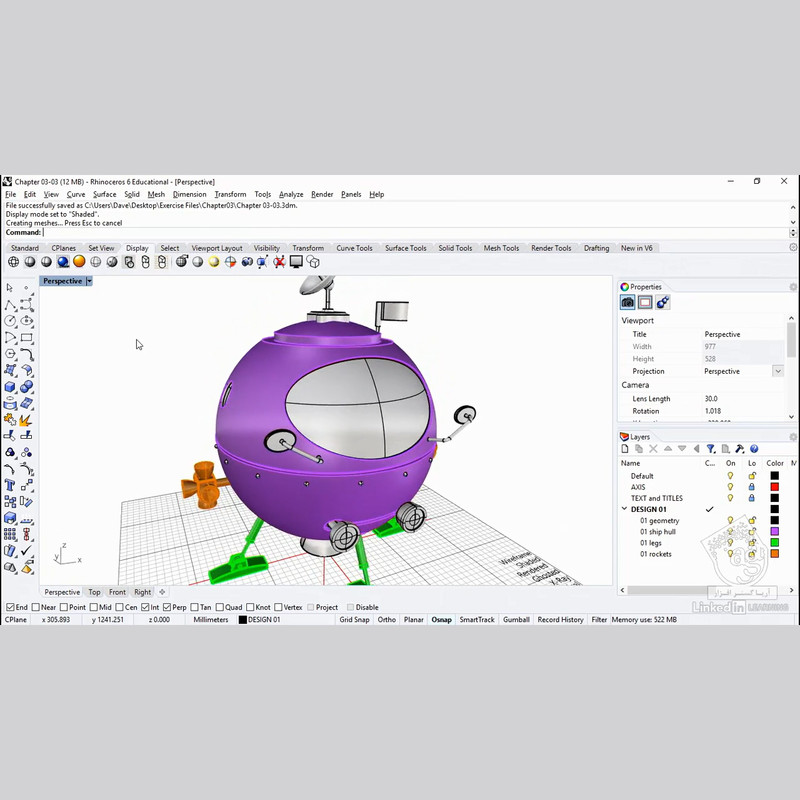The image size is (800, 800).
Task: Enable the Near osnap checkbox
Action: tap(37, 607)
